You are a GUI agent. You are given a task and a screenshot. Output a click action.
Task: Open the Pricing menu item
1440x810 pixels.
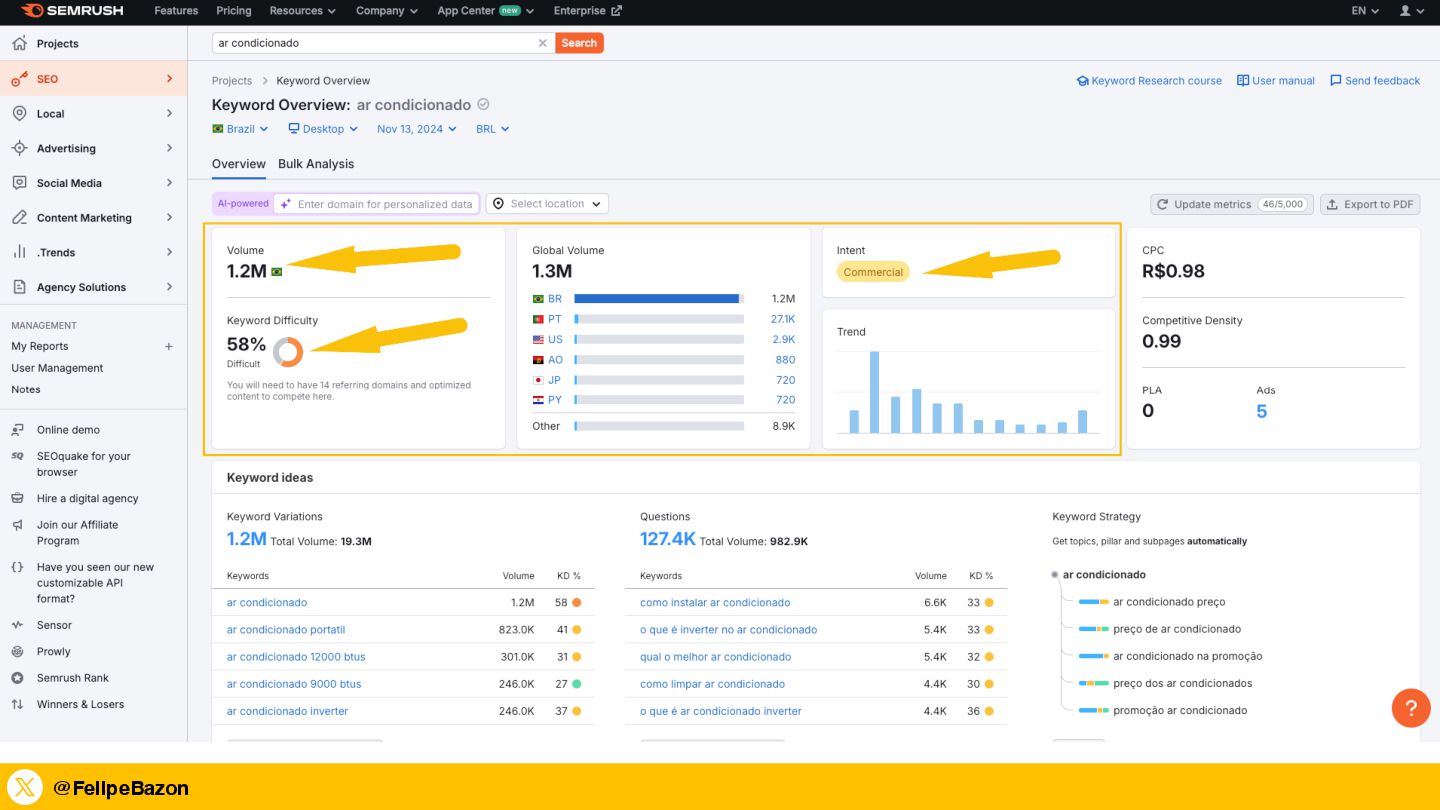click(234, 11)
